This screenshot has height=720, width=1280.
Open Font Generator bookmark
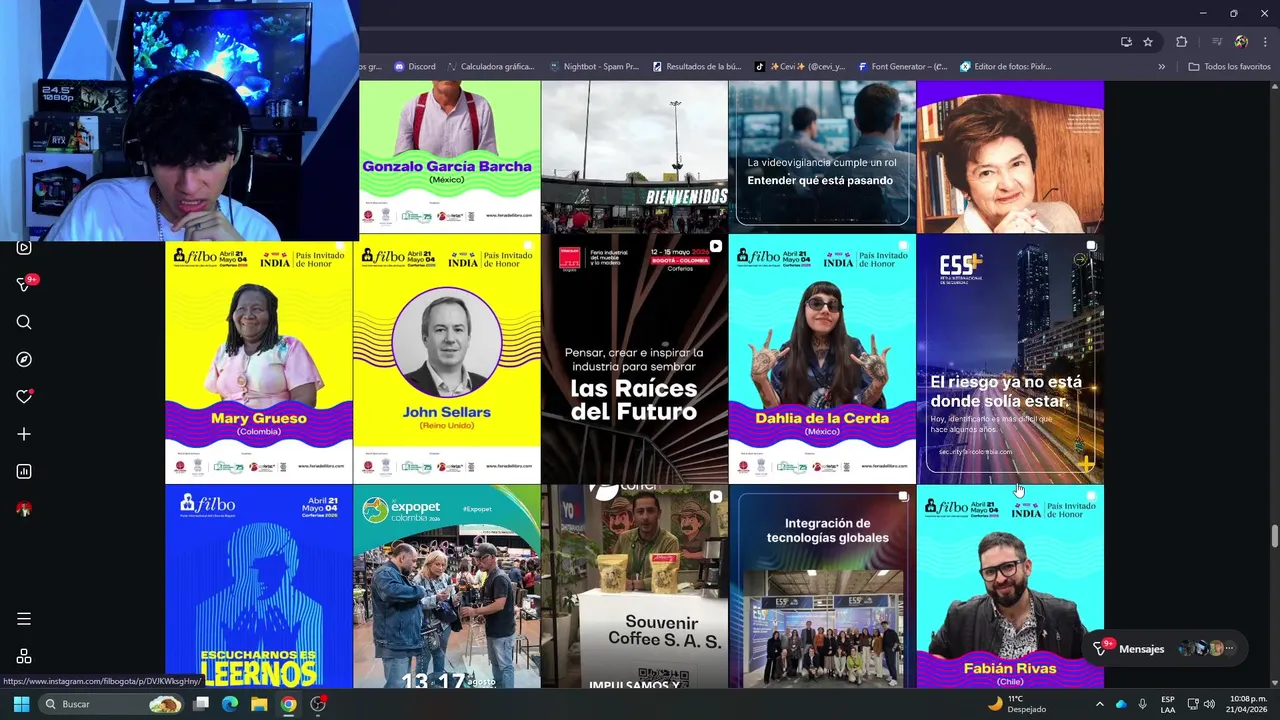903,67
